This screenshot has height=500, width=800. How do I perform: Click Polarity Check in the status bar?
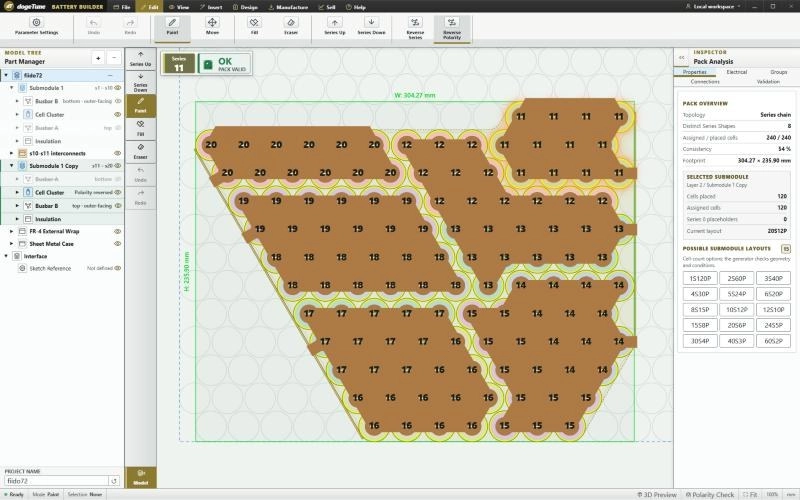710,494
